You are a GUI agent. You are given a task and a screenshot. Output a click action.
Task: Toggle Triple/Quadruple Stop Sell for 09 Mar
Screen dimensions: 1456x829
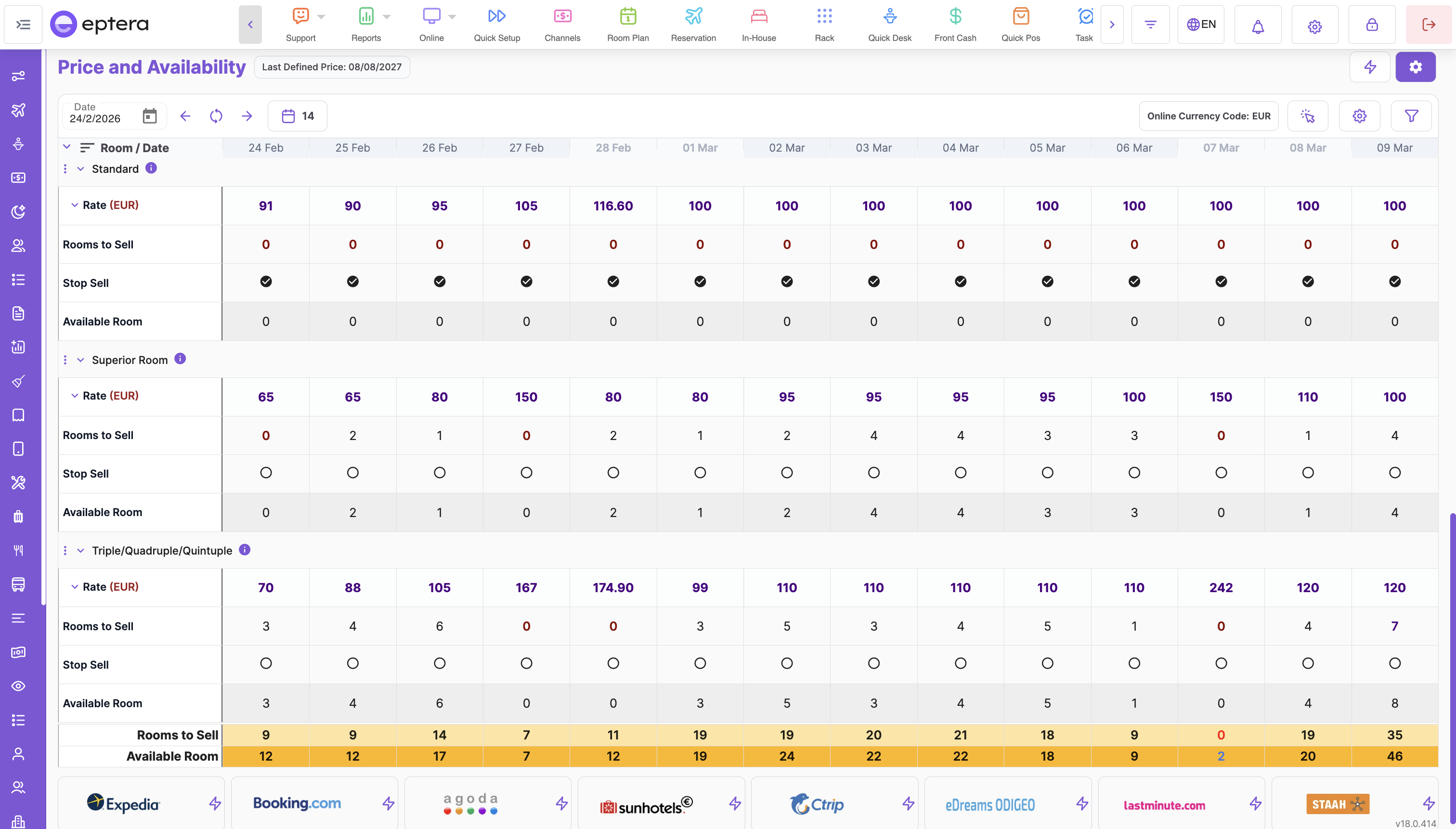click(x=1394, y=663)
